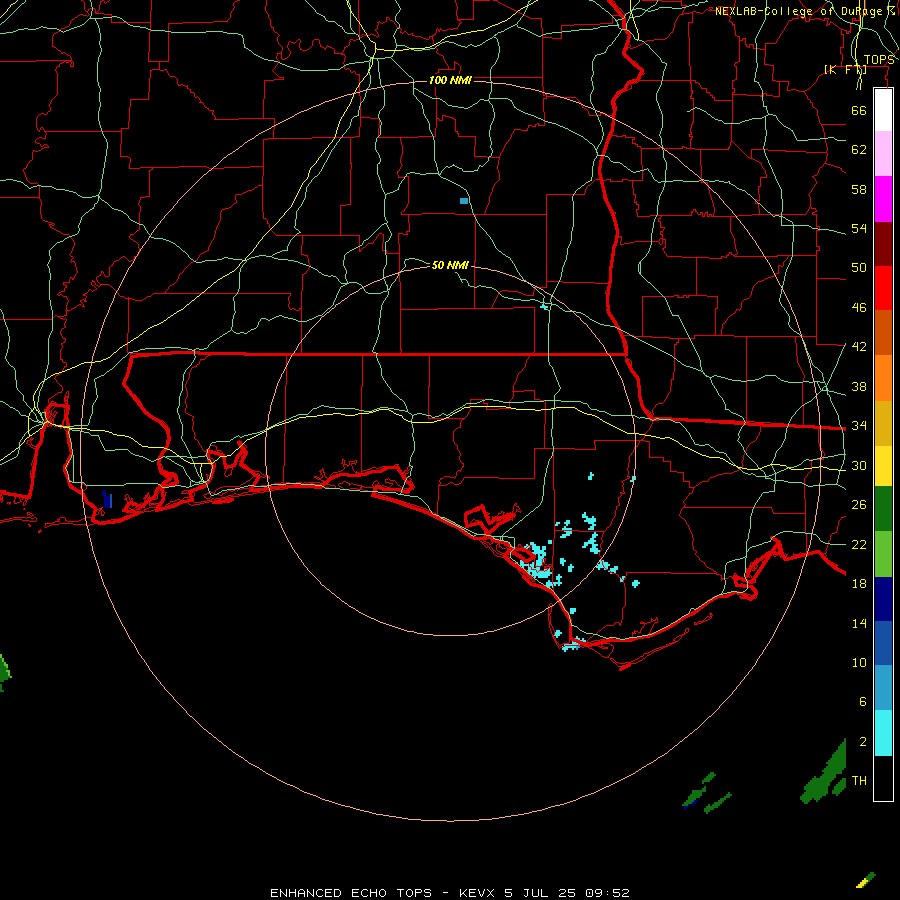900x900 pixels.
Task: Click the cyan legend swatch
Action: click(x=883, y=733)
